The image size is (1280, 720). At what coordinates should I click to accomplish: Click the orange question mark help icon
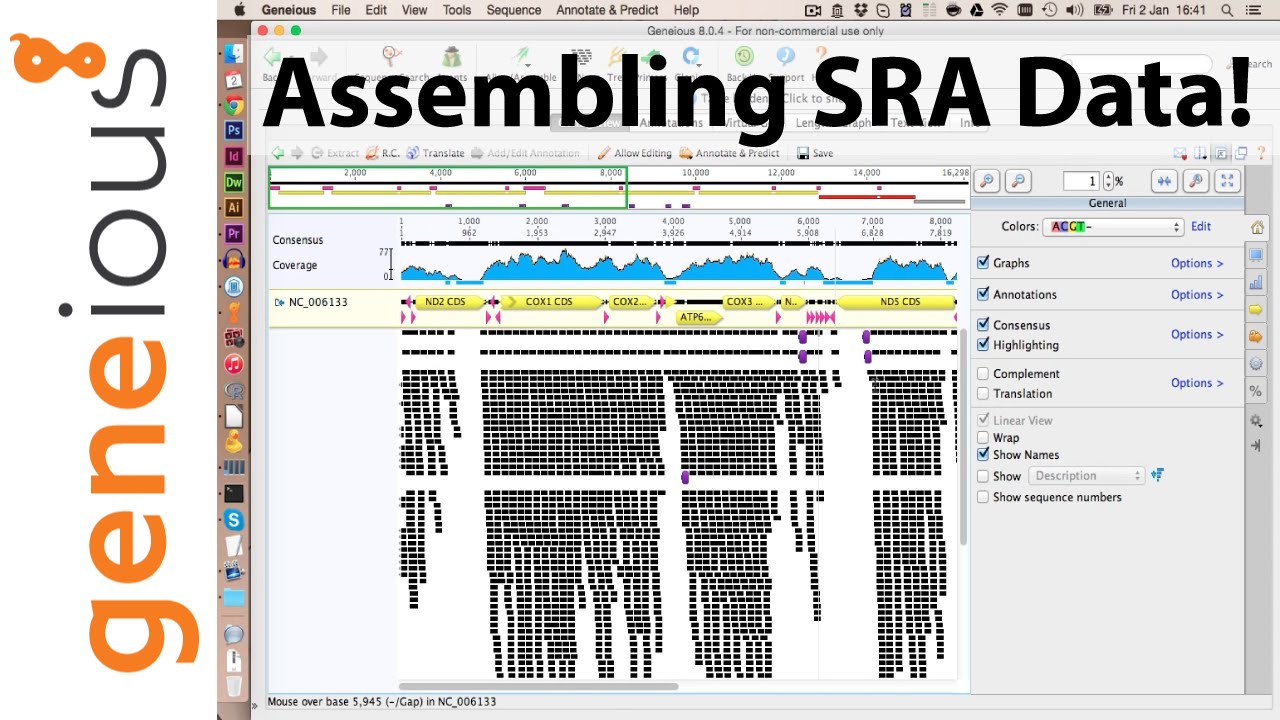coord(1262,153)
